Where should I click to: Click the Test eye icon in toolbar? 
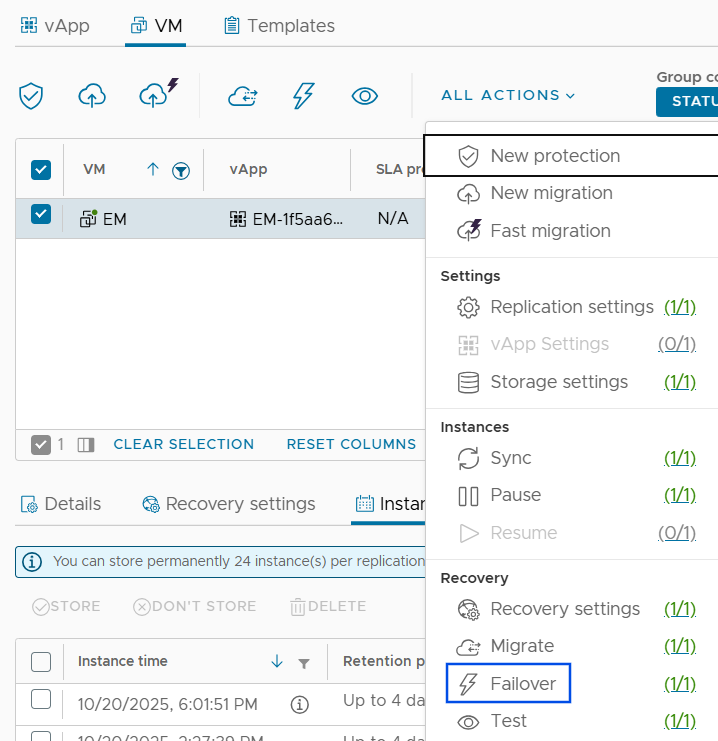pyautogui.click(x=365, y=96)
